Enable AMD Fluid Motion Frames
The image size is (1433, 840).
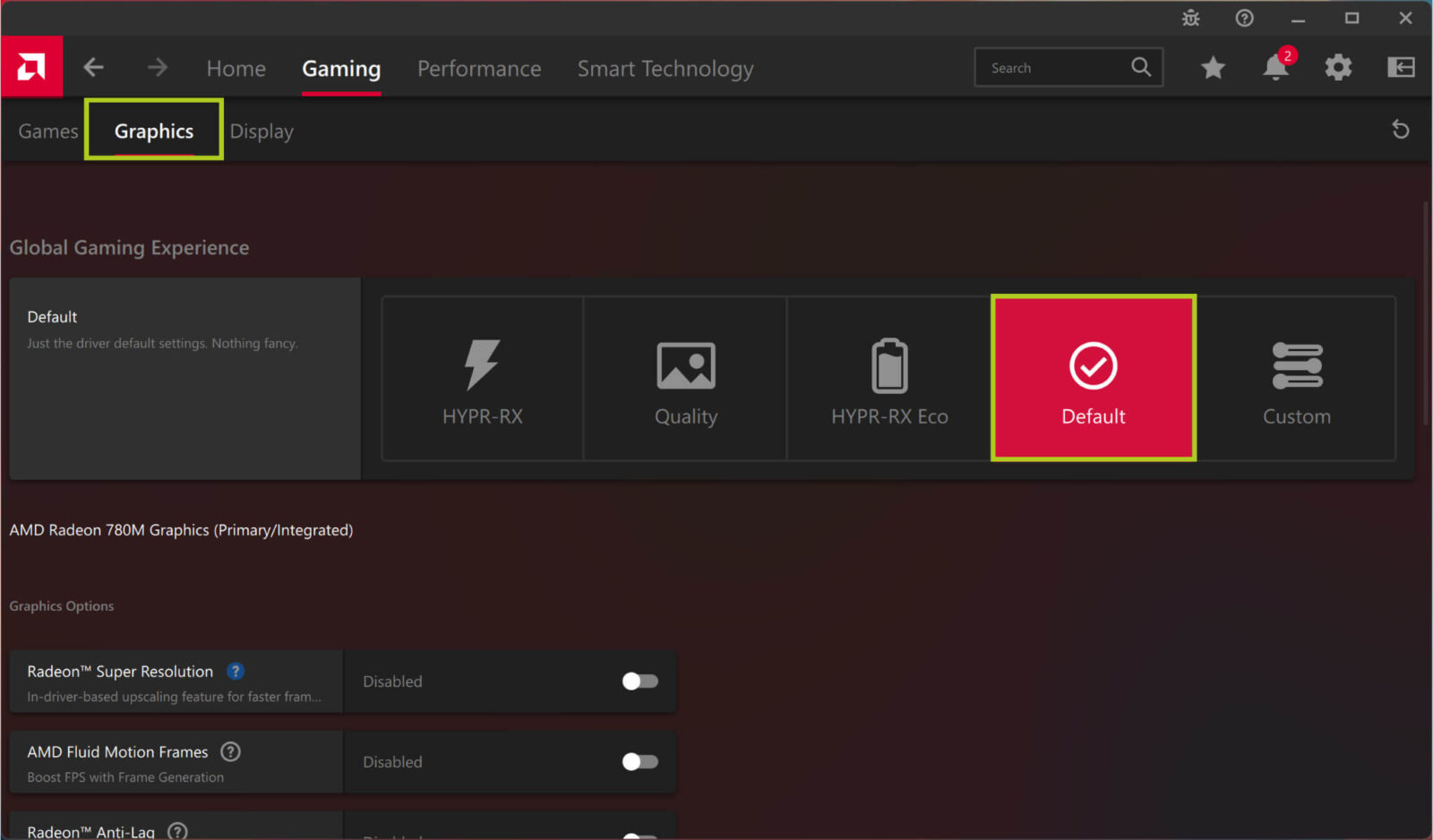tap(639, 761)
